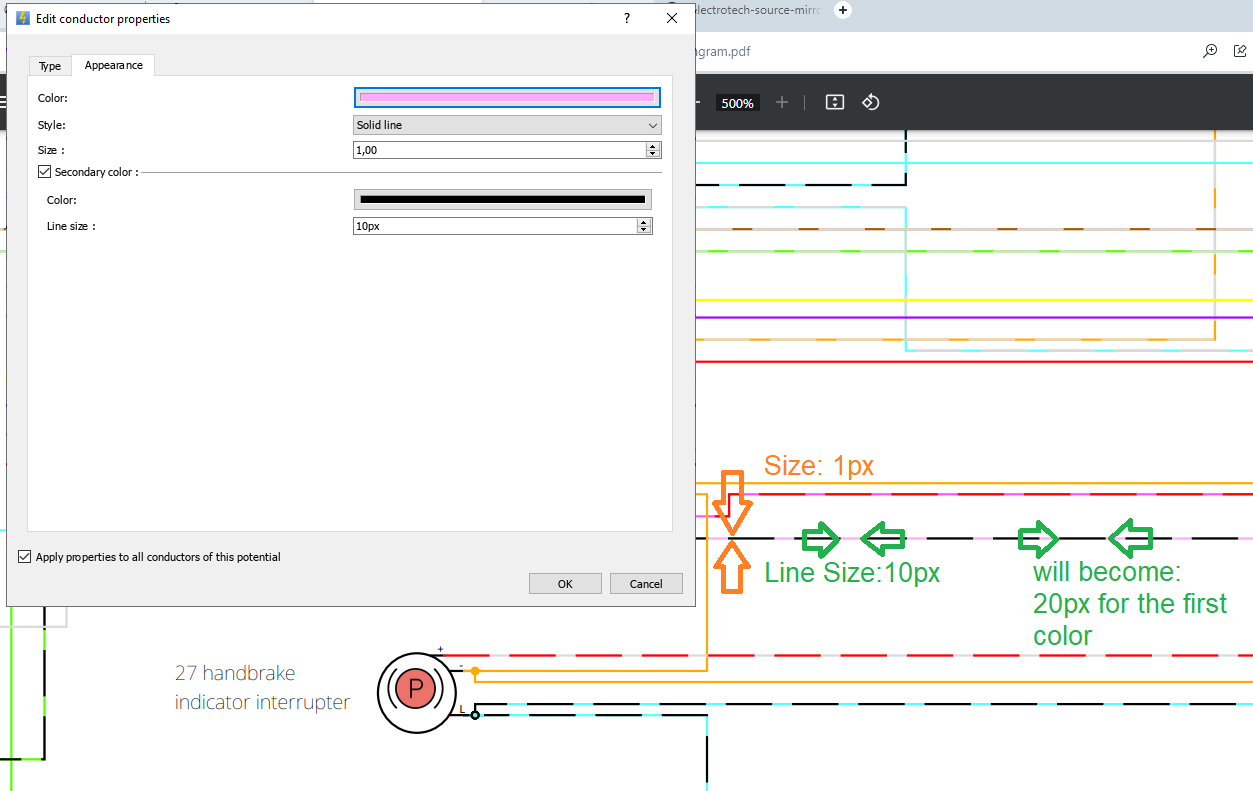Increase the Size spinner value
Viewport: 1253px width, 791px height.
(653, 146)
